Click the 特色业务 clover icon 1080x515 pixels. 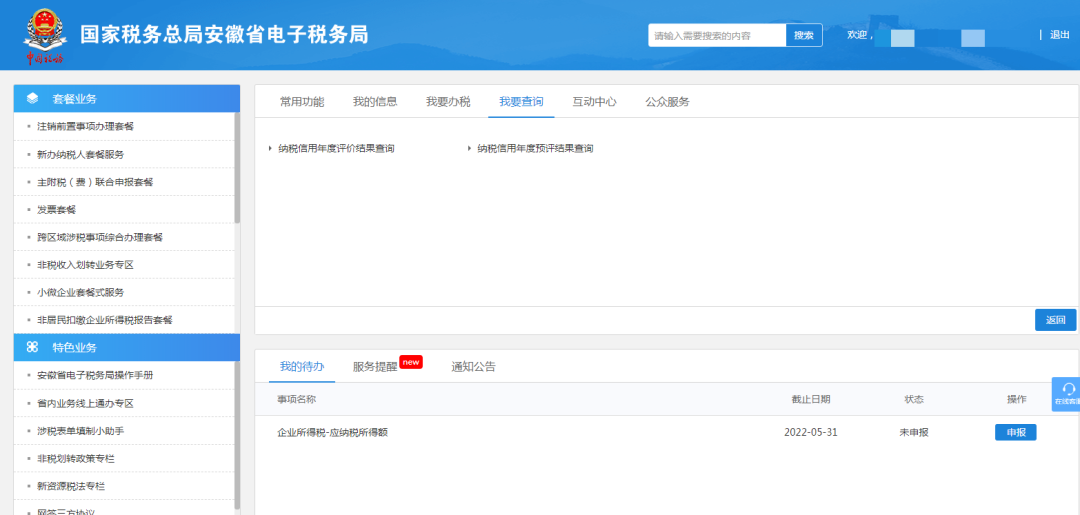pyautogui.click(x=32, y=347)
